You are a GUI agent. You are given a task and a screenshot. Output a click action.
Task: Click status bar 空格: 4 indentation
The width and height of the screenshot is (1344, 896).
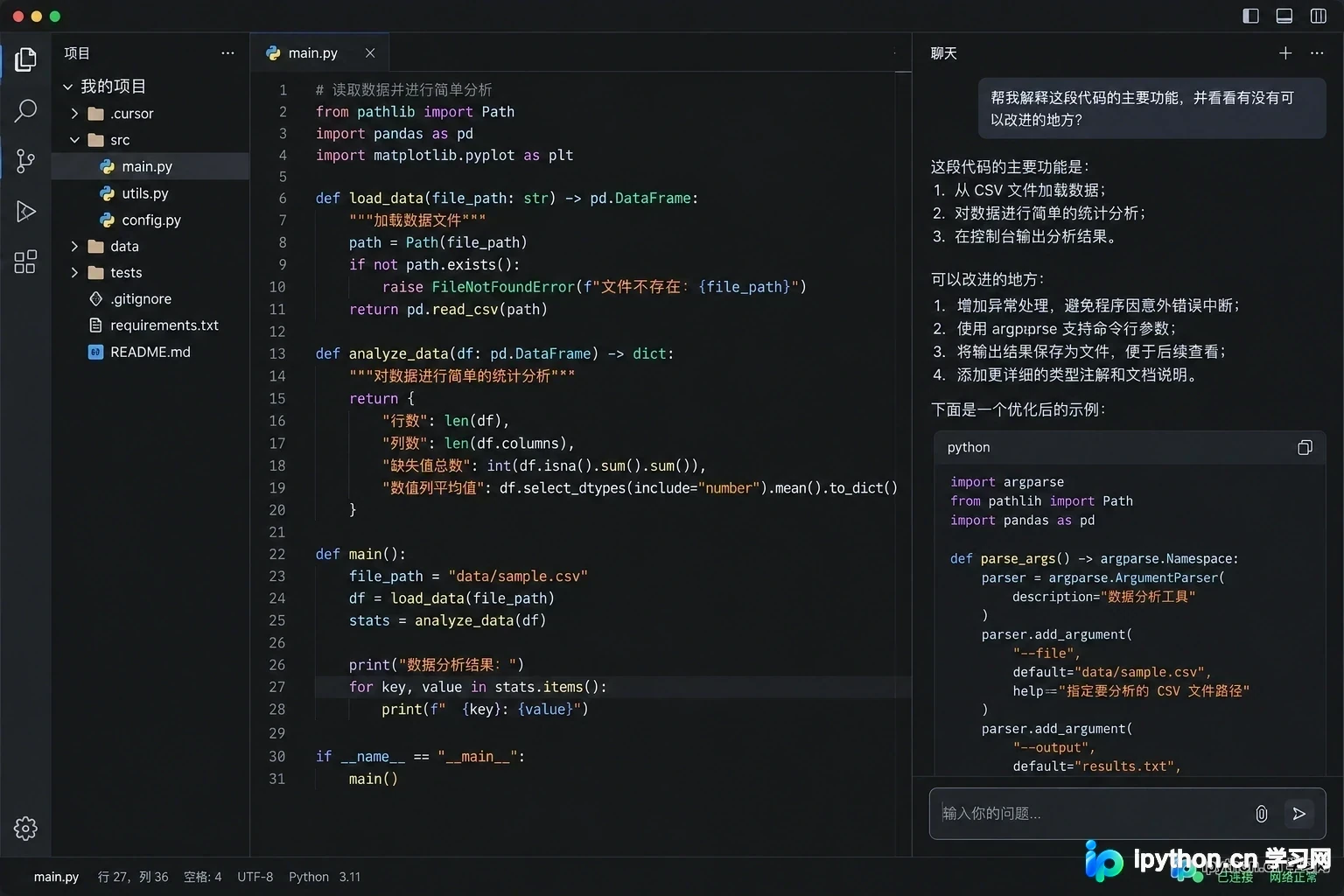tap(202, 877)
